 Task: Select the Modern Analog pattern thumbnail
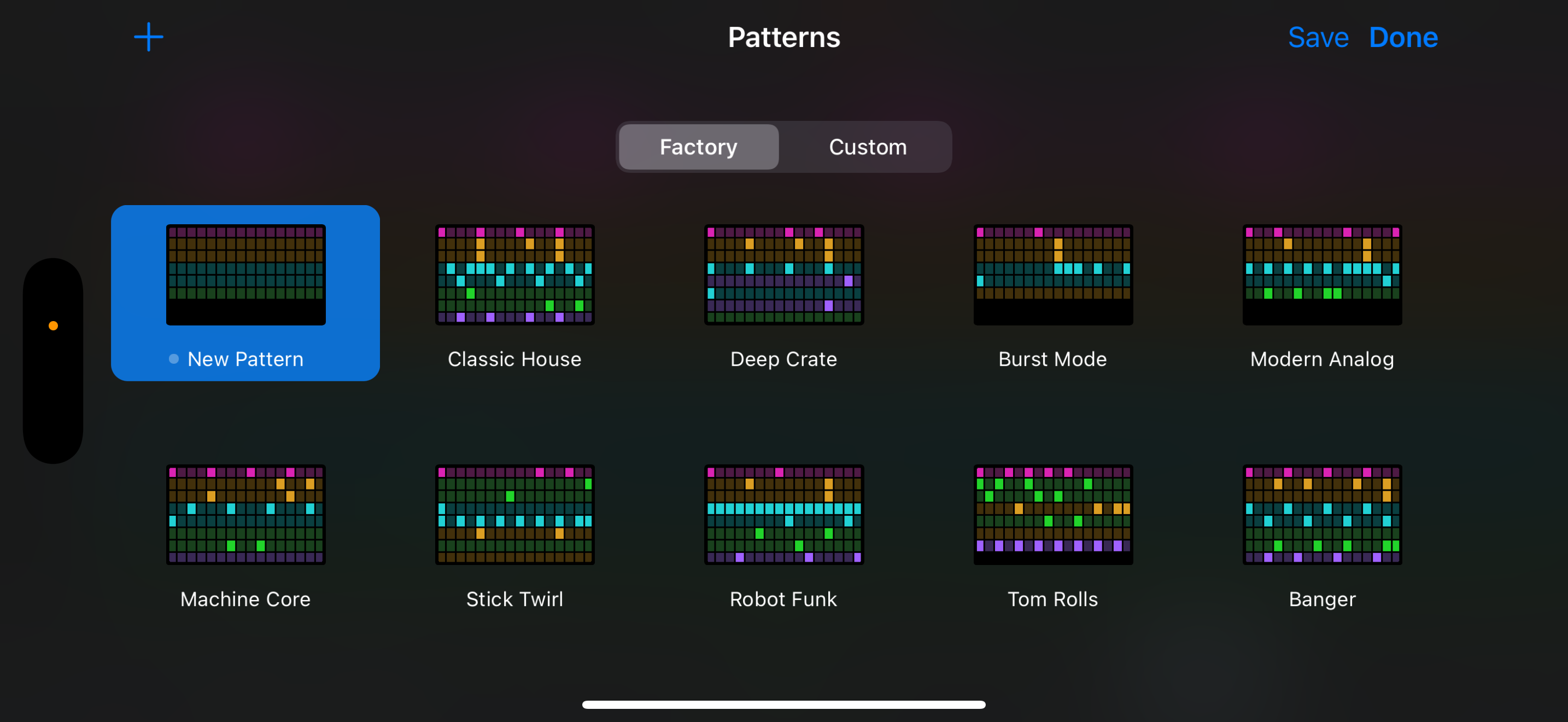pyautogui.click(x=1322, y=275)
